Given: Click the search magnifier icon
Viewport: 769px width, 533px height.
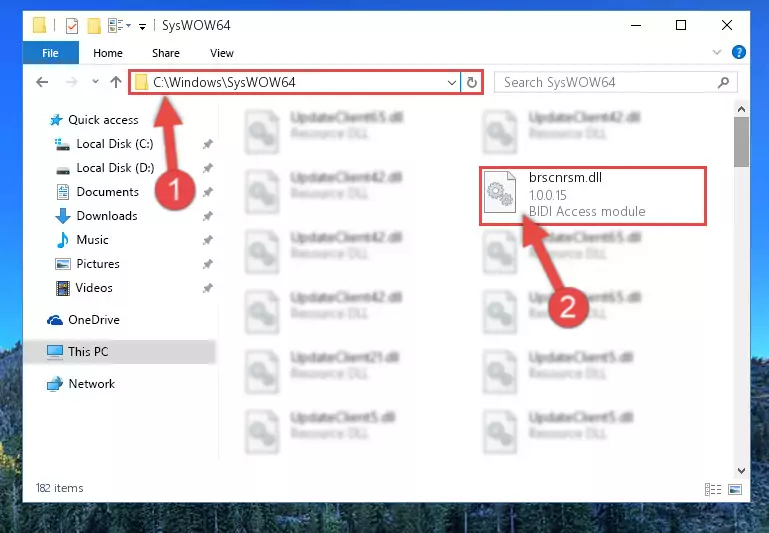Looking at the screenshot, I should tap(723, 82).
